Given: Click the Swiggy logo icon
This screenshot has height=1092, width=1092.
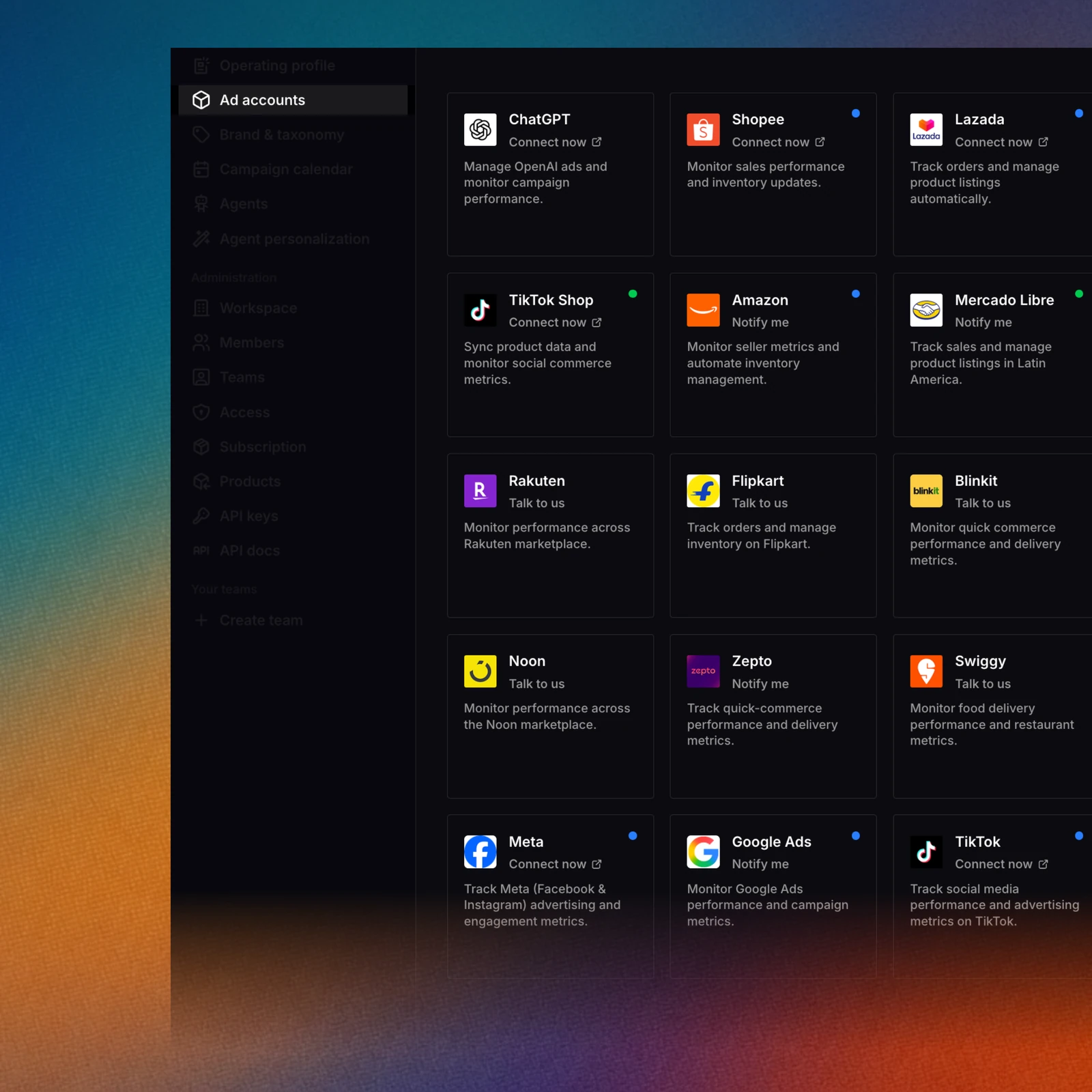Looking at the screenshot, I should point(926,671).
